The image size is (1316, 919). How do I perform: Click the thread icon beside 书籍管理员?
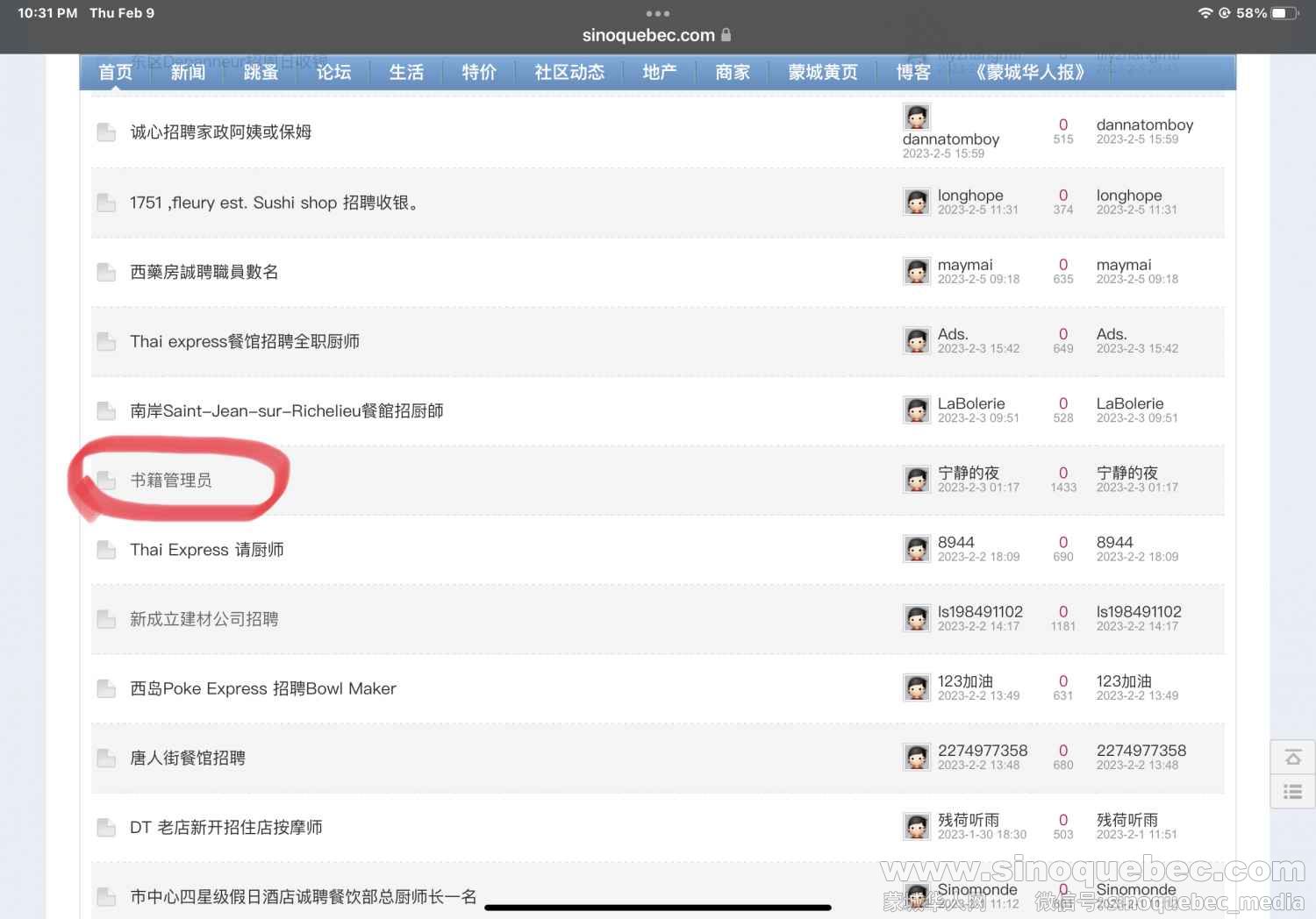106,480
